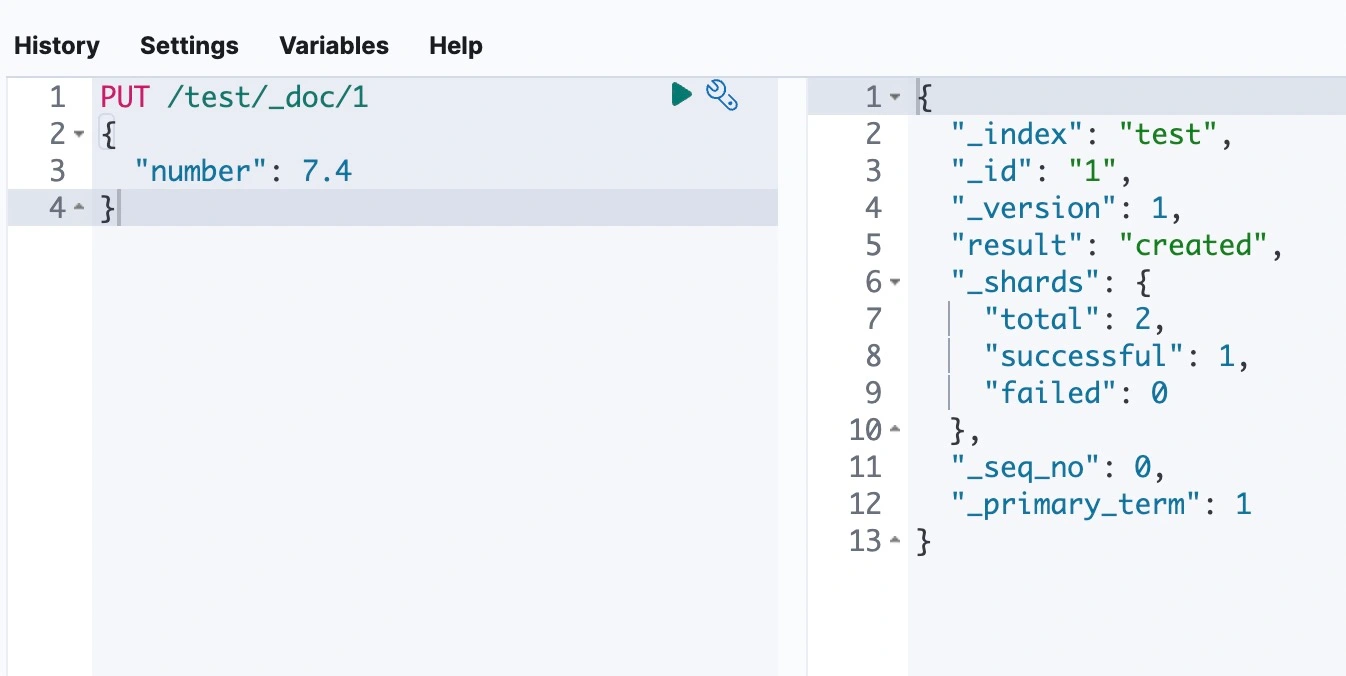Click the fold arrow at response line 10
1346x676 pixels.
pos(895,430)
